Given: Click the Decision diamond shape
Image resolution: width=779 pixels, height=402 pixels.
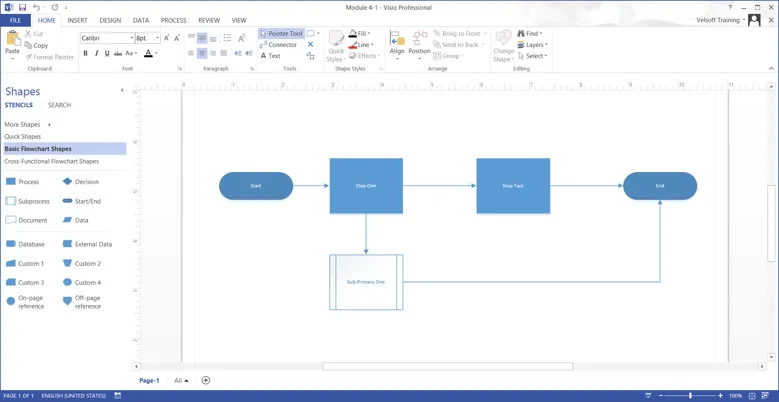Looking at the screenshot, I should click(x=80, y=182).
